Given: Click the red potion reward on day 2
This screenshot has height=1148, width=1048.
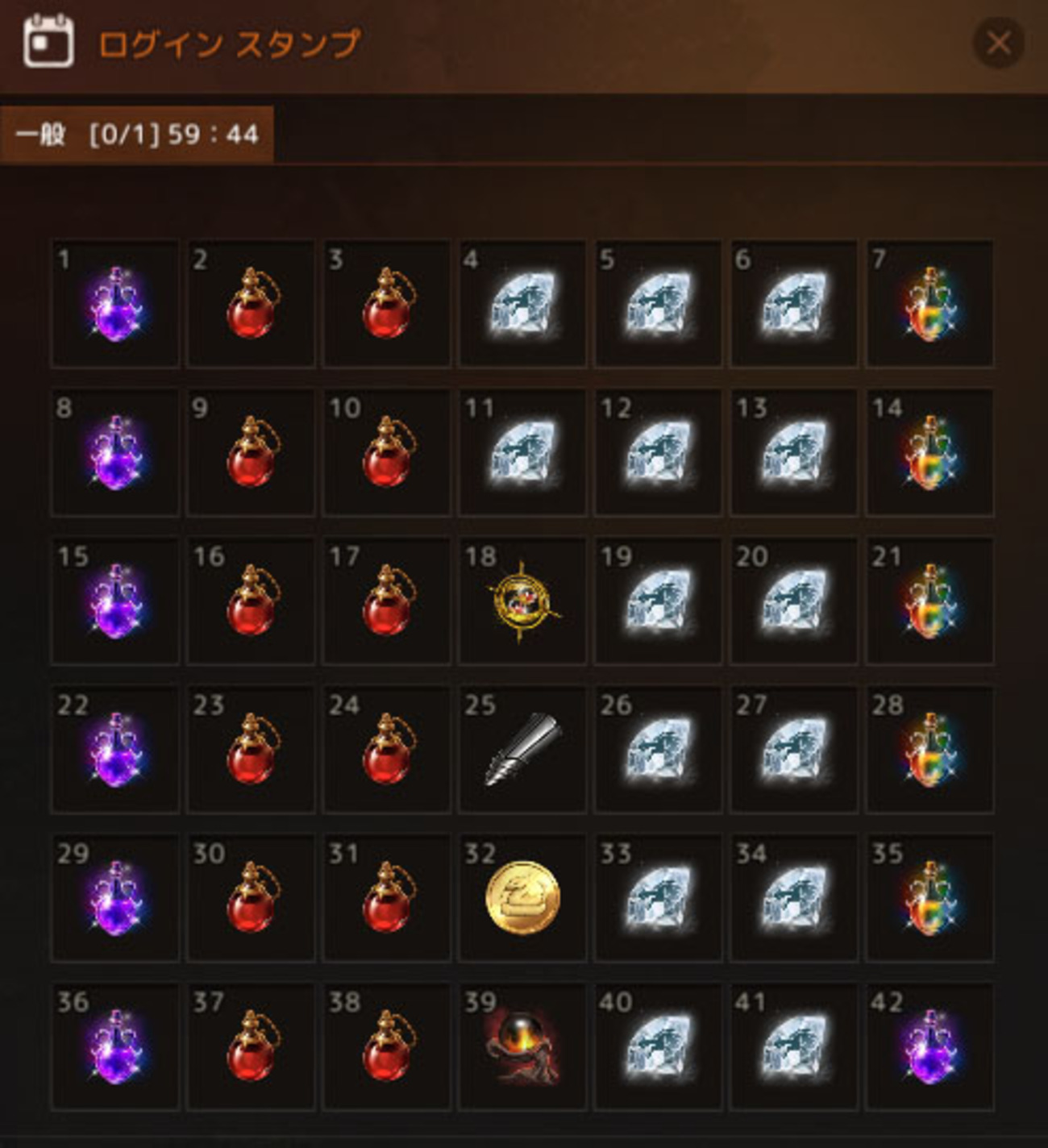Looking at the screenshot, I should click(x=251, y=304).
